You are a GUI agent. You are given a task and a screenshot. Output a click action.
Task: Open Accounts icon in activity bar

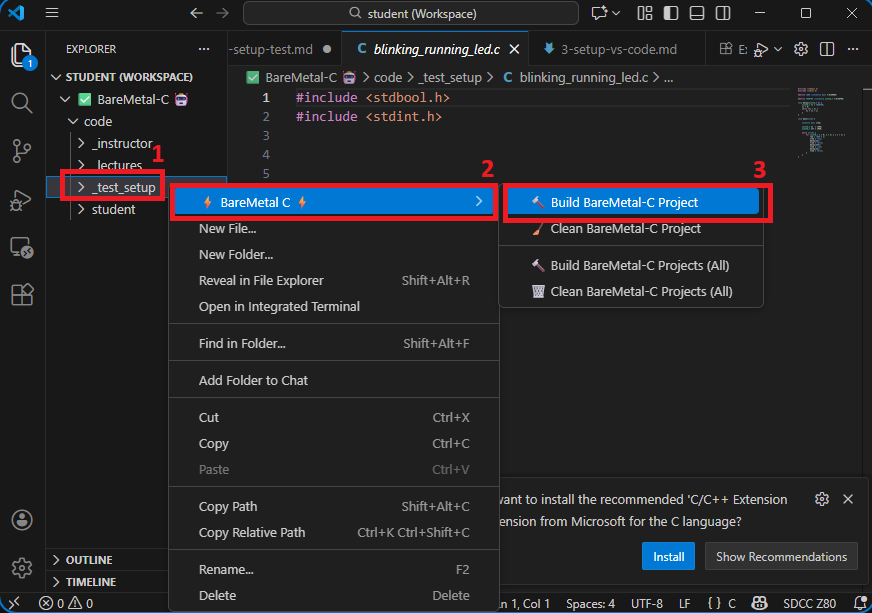tap(22, 521)
